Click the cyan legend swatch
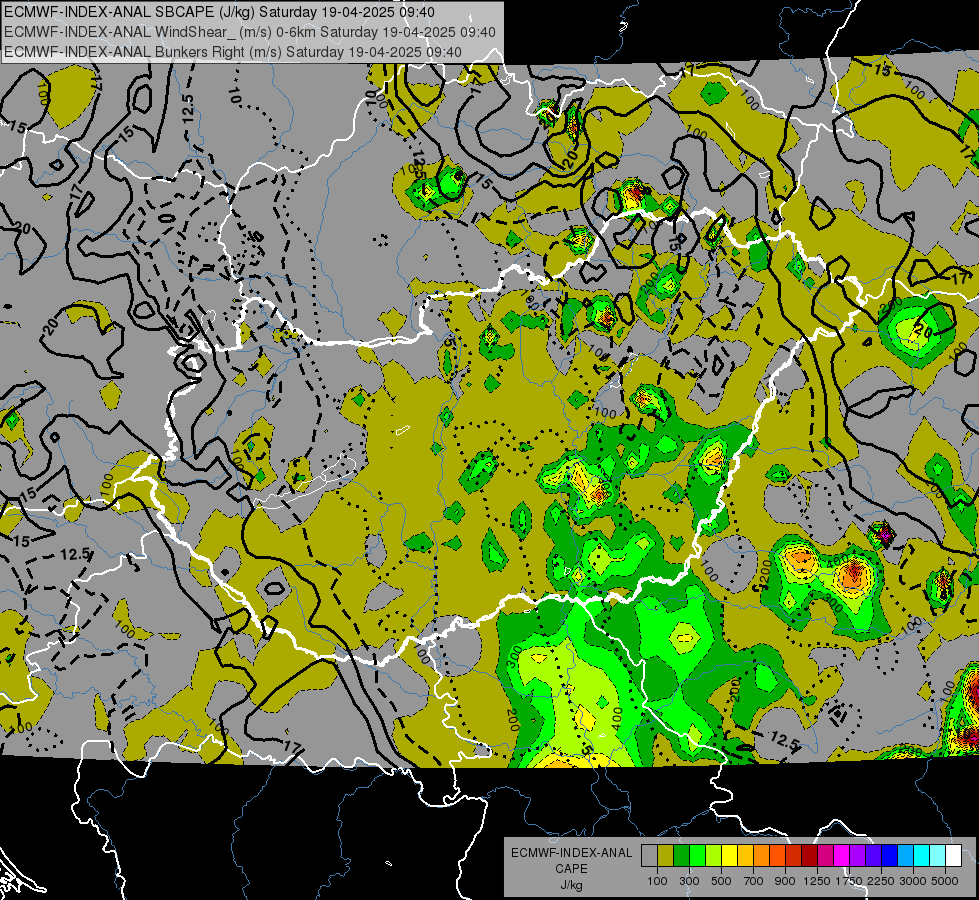The image size is (979, 900). tap(922, 856)
